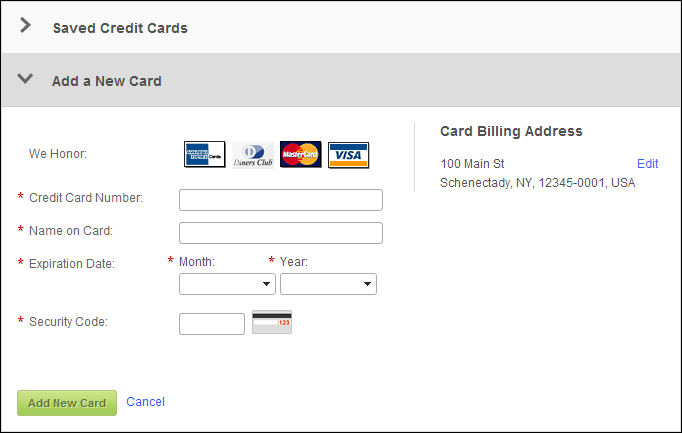The width and height of the screenshot is (682, 433).
Task: Focus the Credit Card Number field
Action: point(281,200)
